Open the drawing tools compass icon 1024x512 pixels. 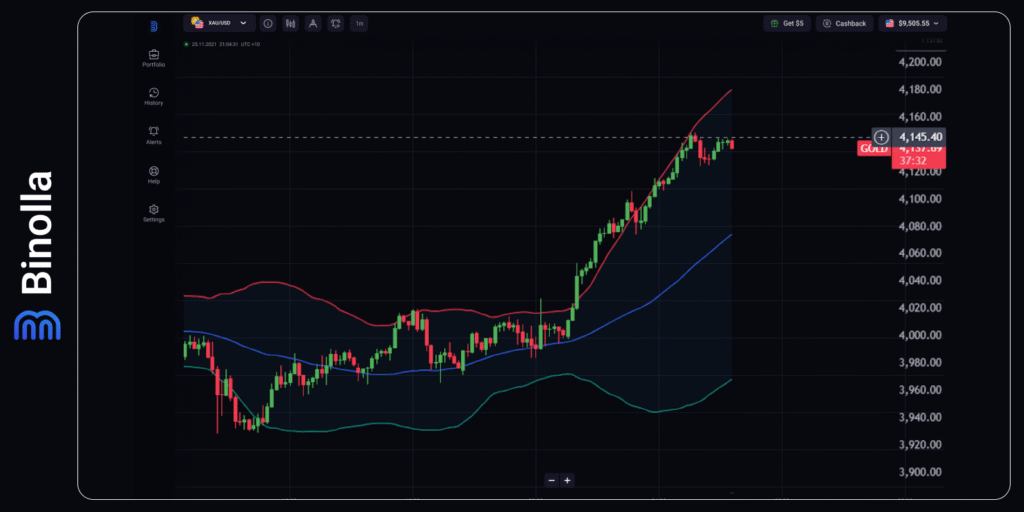313,24
